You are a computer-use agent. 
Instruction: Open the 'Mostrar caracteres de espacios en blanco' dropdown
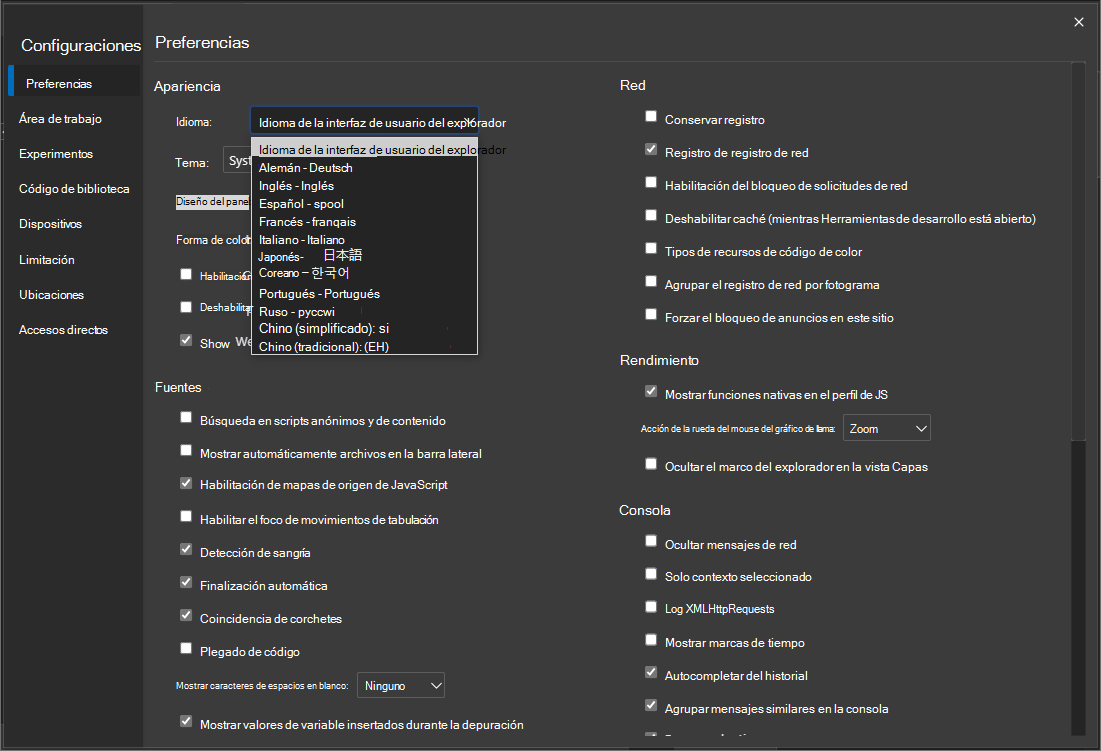tap(400, 685)
